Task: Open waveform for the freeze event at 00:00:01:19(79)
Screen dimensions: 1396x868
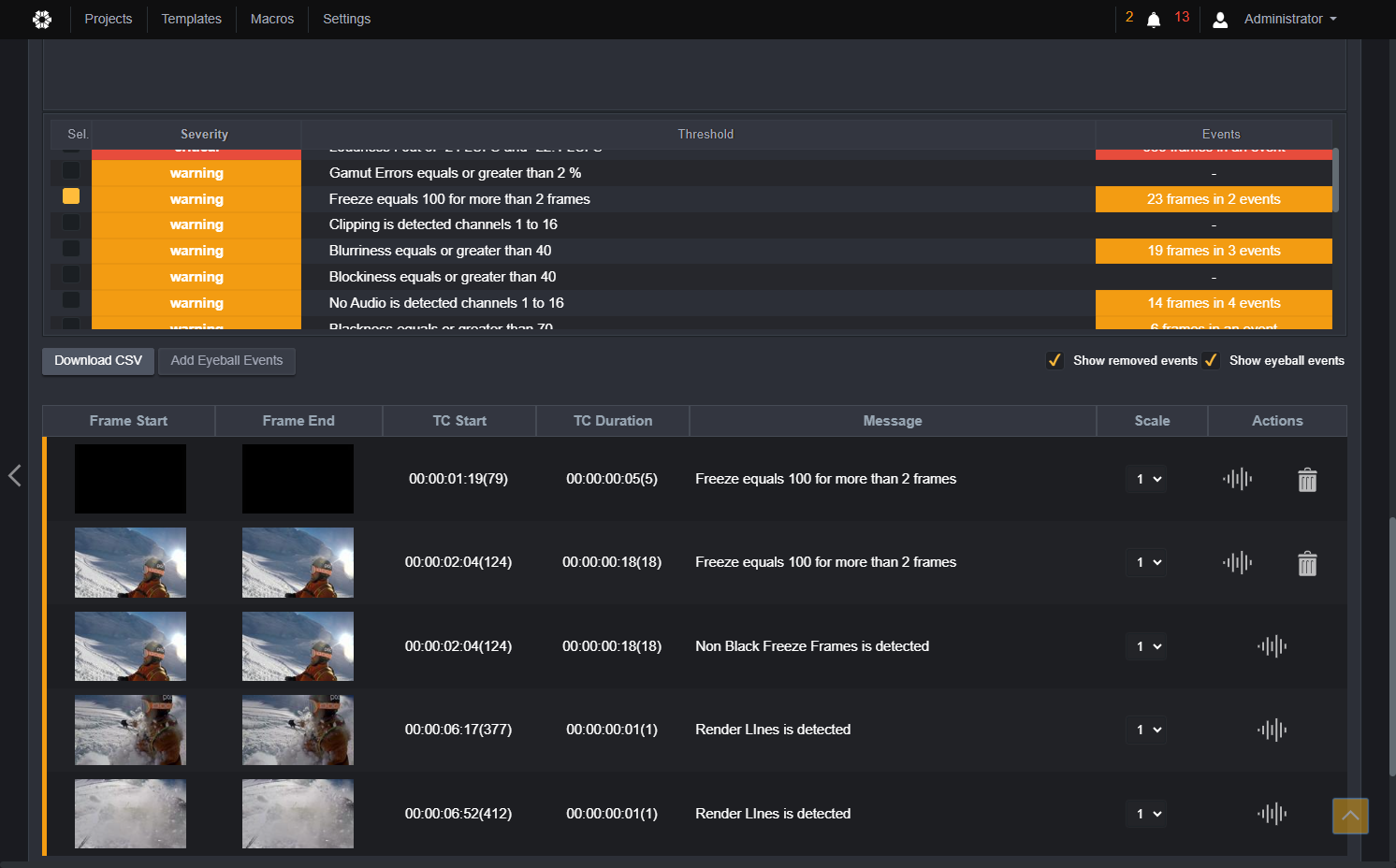Action: 1237,479
